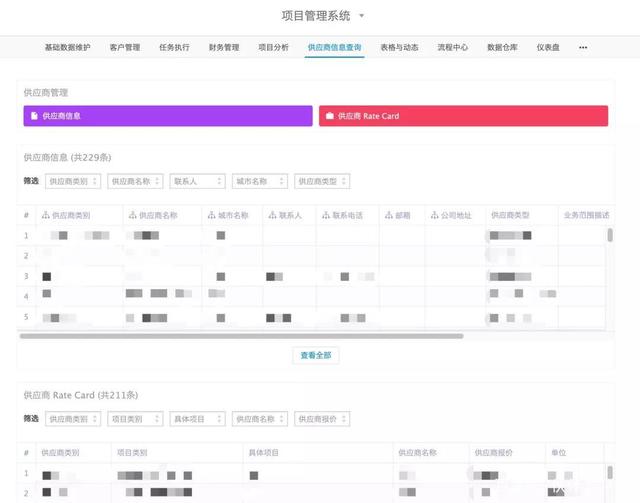
Task: Click the icon beside the 供应商类别 column header
Action: [45, 215]
